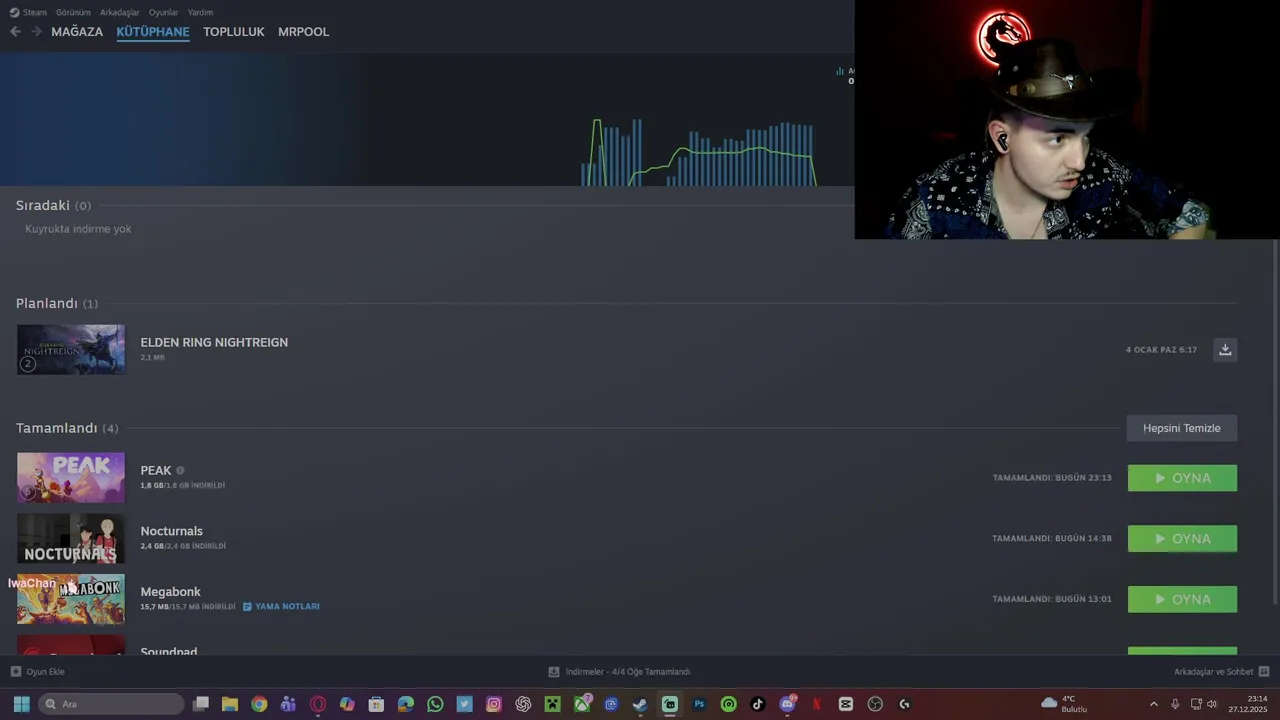Image resolution: width=1280 pixels, height=720 pixels.
Task: Open Steam from taskbar
Action: click(640, 704)
